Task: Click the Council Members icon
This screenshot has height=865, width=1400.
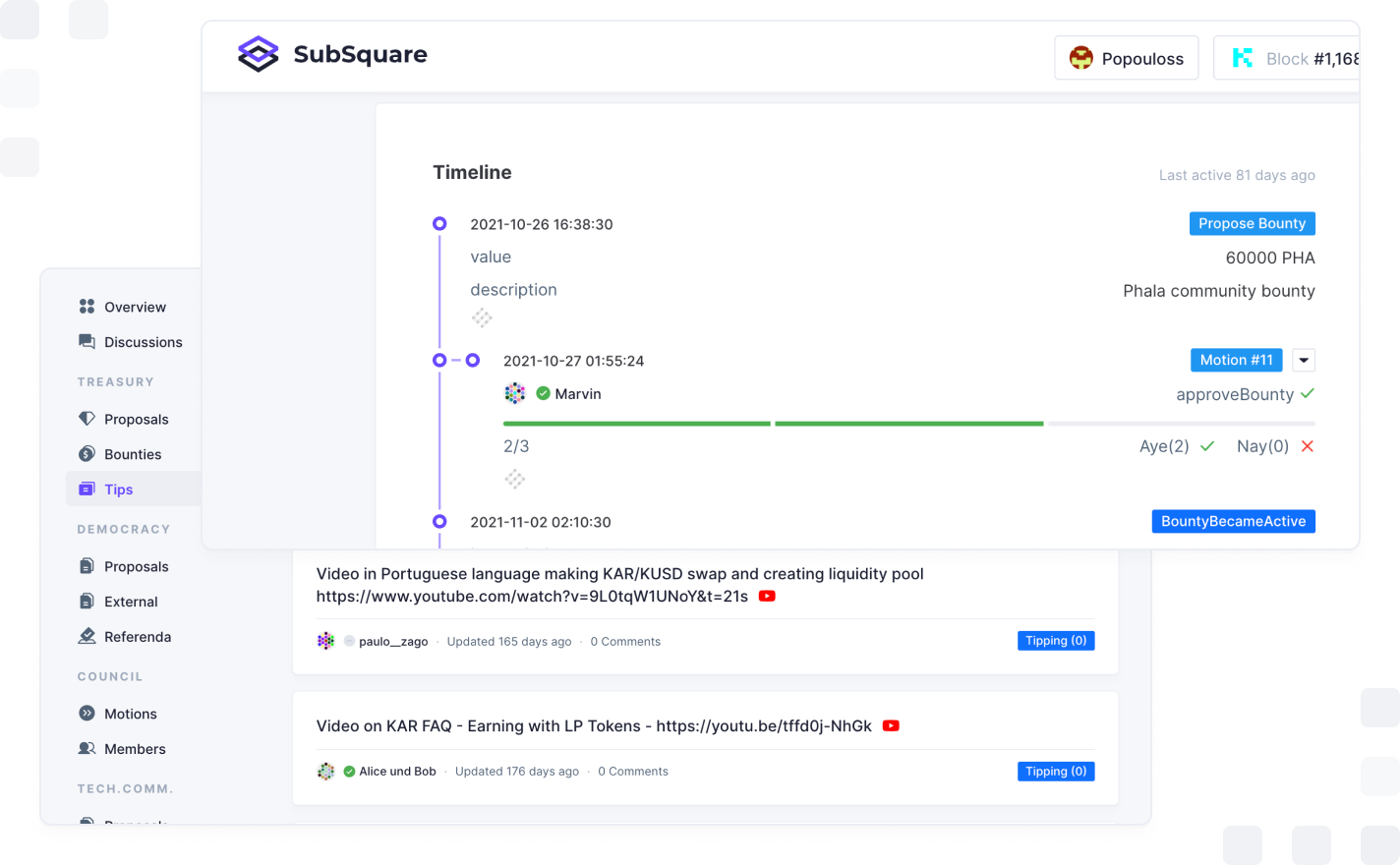Action: 87,749
